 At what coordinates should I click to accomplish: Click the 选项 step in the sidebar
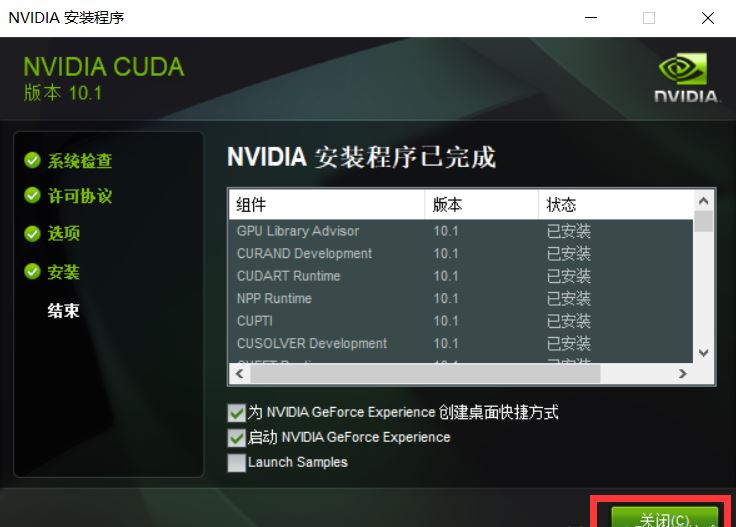[64, 234]
